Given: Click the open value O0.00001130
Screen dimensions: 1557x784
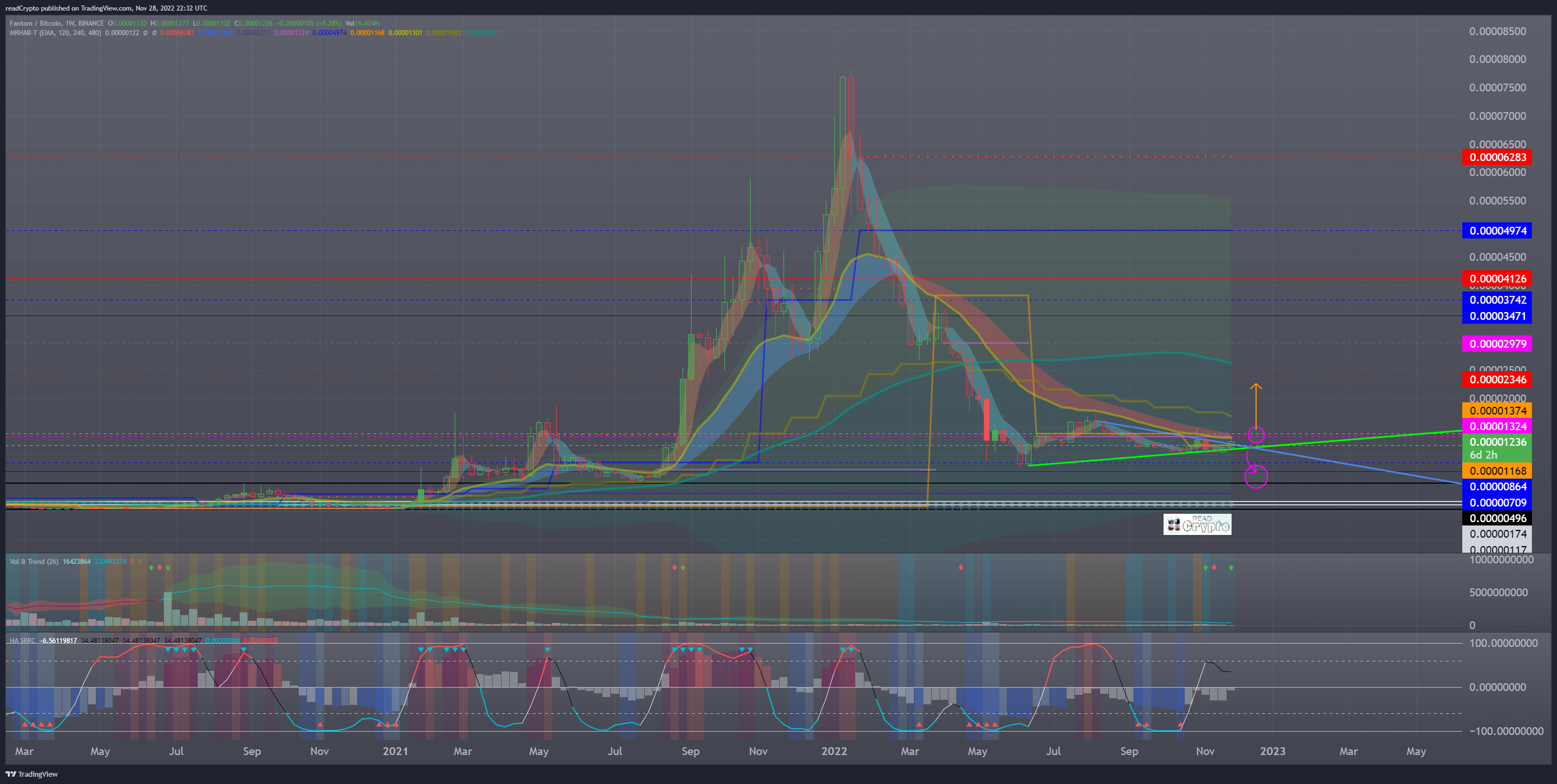Looking at the screenshot, I should tap(128, 23).
